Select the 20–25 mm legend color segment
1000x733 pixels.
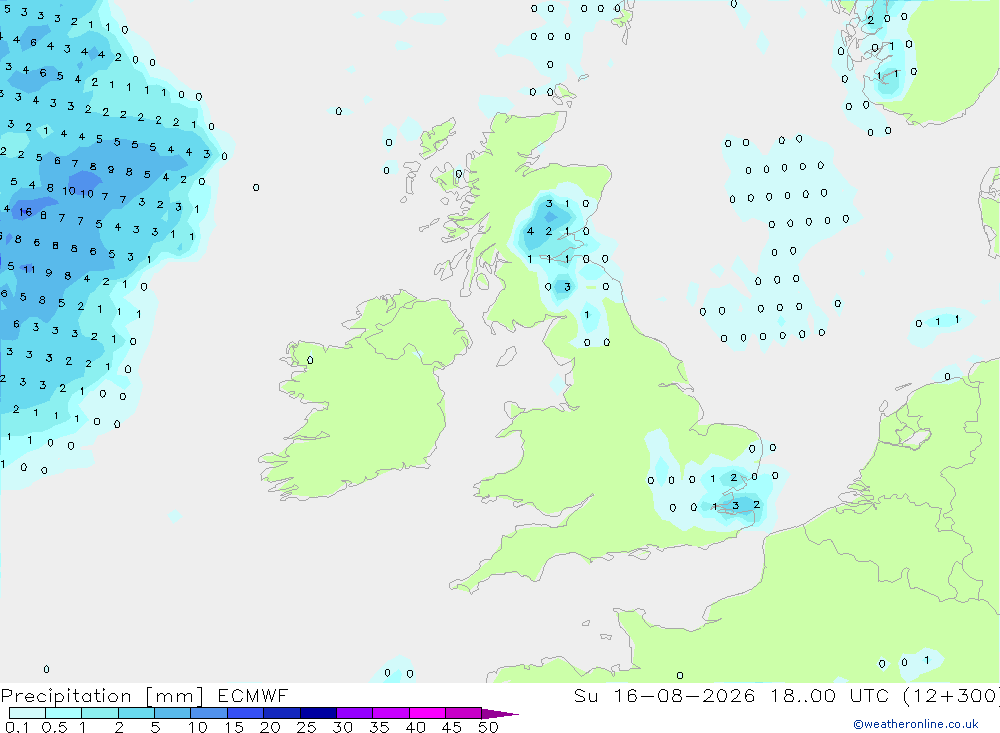(x=282, y=713)
